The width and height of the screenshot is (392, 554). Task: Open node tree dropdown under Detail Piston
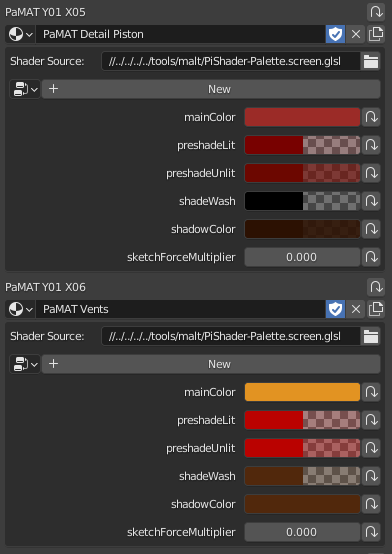tap(25, 89)
